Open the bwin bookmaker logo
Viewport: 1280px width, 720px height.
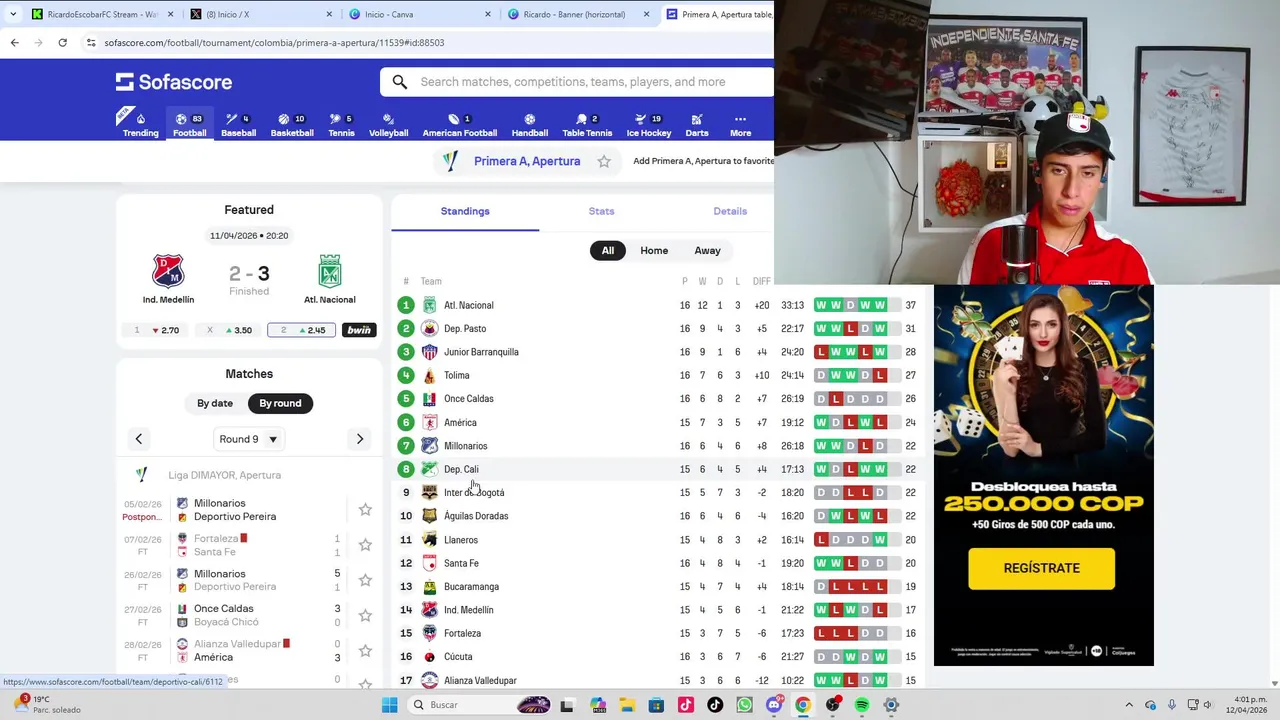[359, 330]
